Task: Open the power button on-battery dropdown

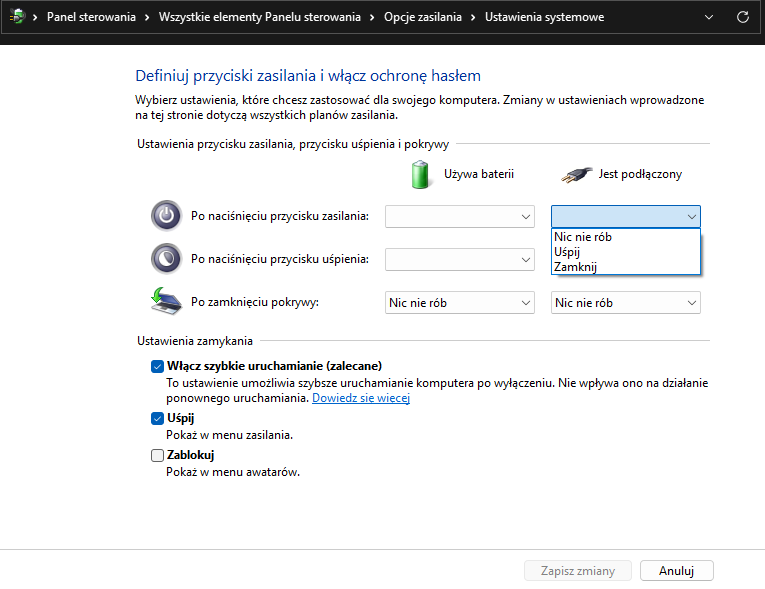Action: pos(460,216)
